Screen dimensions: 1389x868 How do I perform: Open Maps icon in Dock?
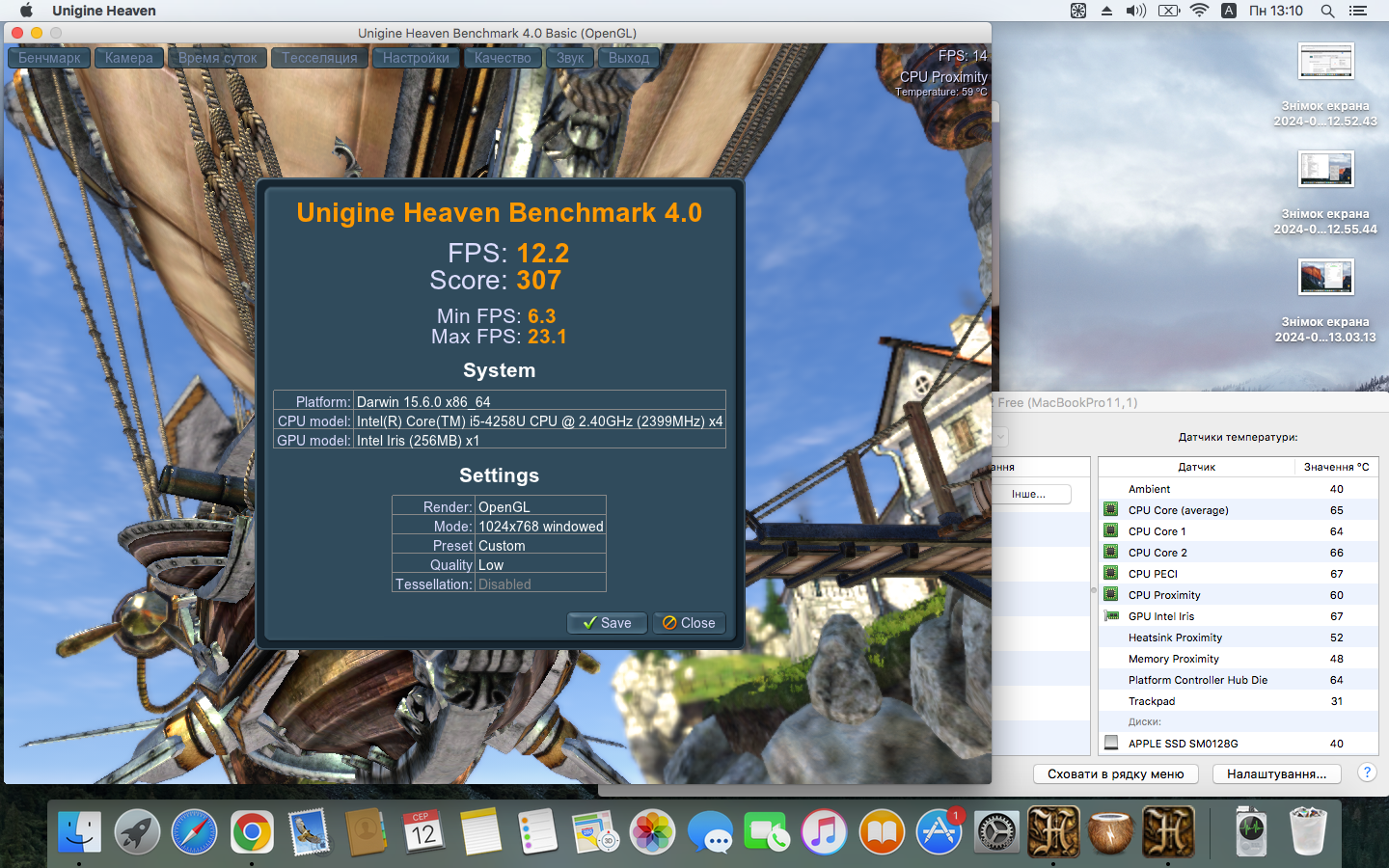click(x=595, y=831)
